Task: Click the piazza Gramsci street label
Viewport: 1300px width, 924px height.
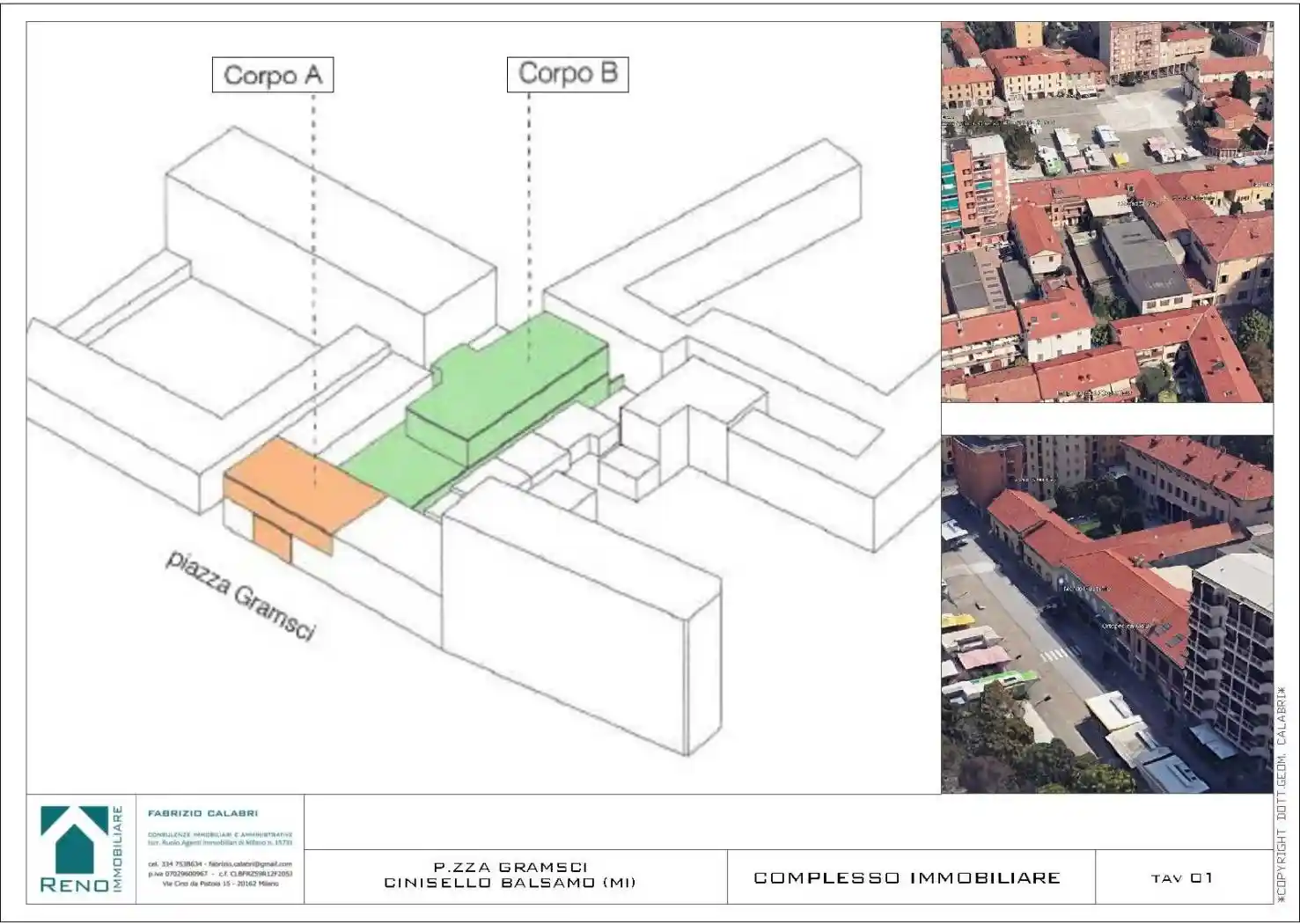Action: click(x=240, y=596)
